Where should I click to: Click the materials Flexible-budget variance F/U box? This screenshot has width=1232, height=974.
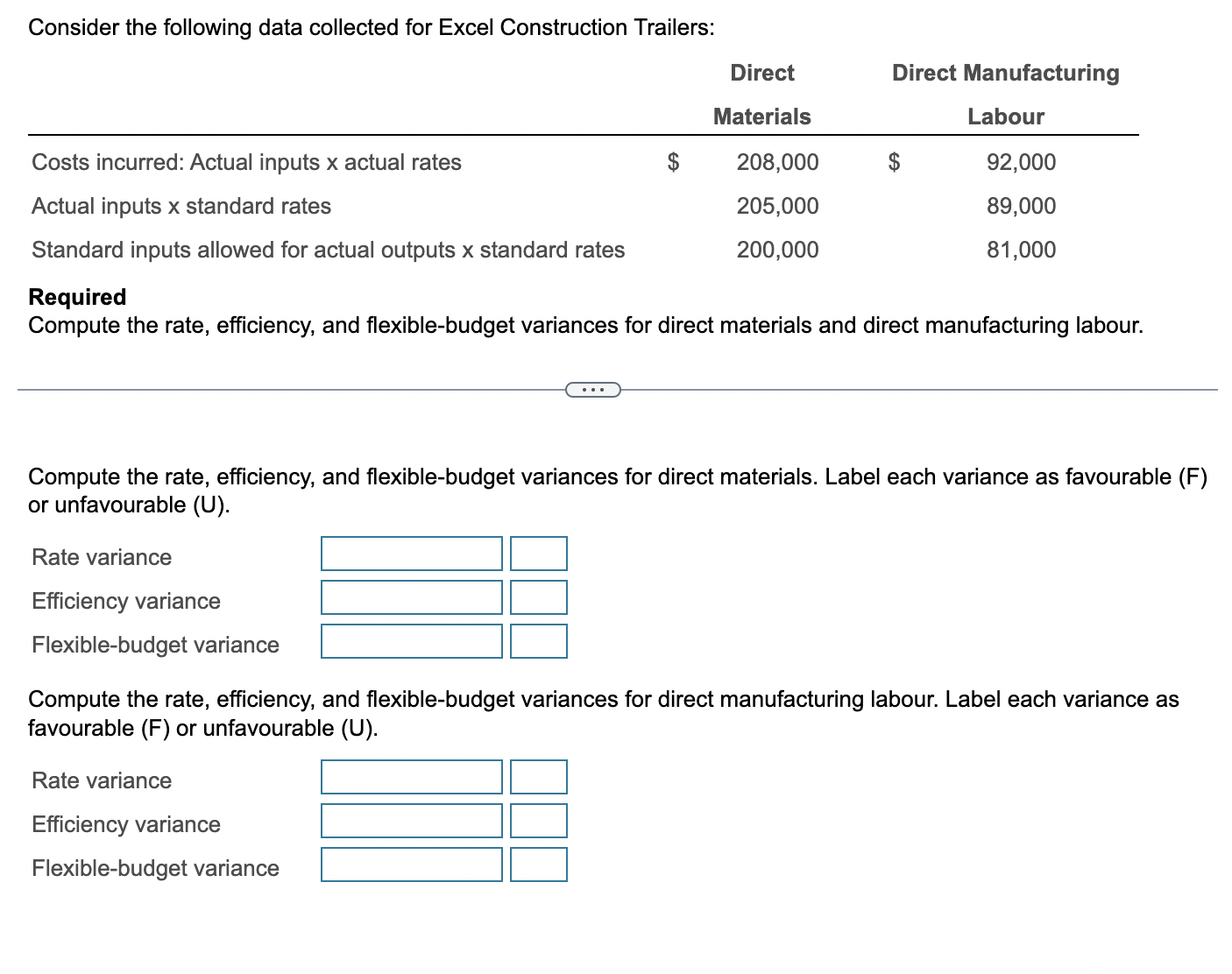click(538, 641)
